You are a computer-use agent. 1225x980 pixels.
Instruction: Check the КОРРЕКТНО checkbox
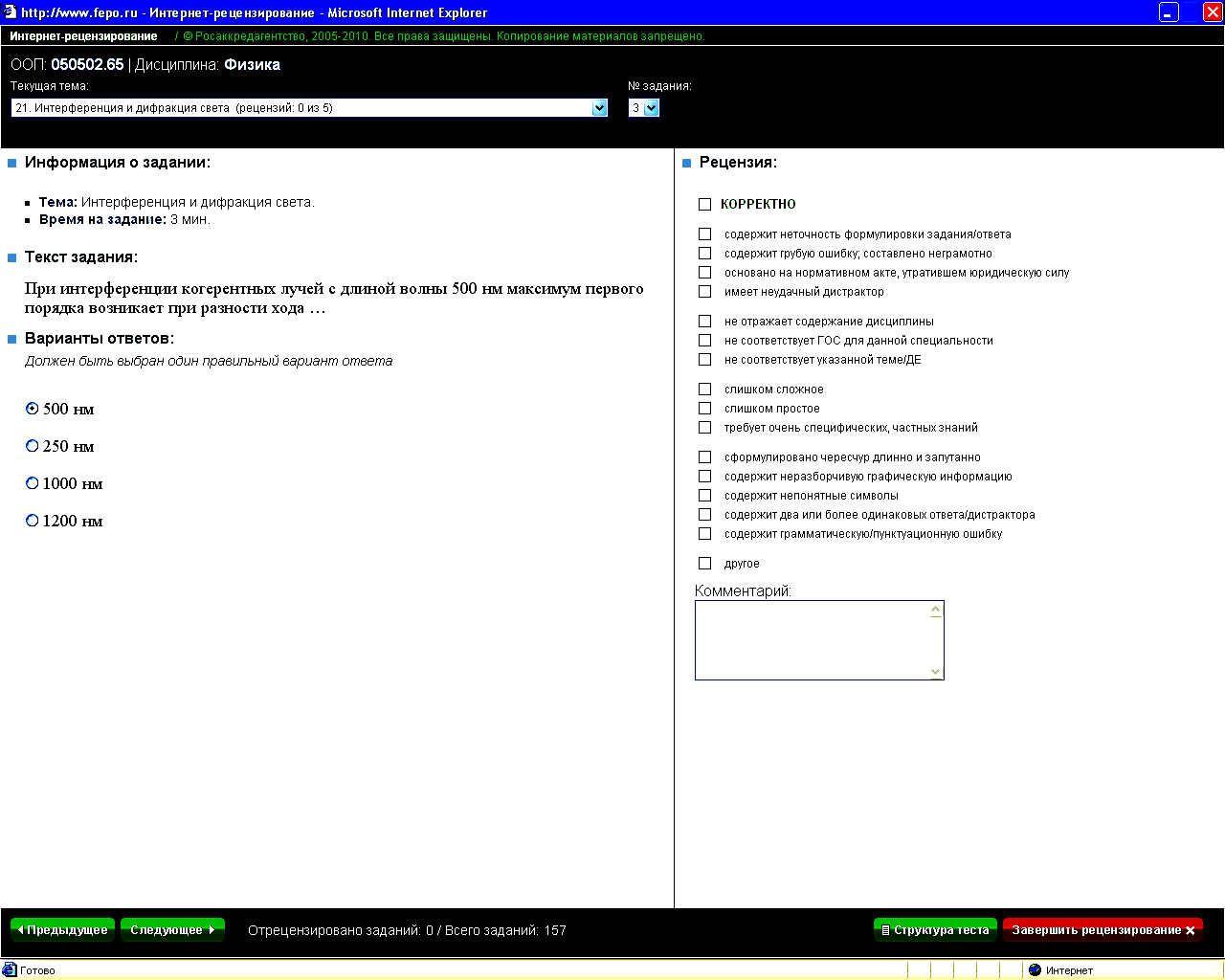(x=705, y=204)
